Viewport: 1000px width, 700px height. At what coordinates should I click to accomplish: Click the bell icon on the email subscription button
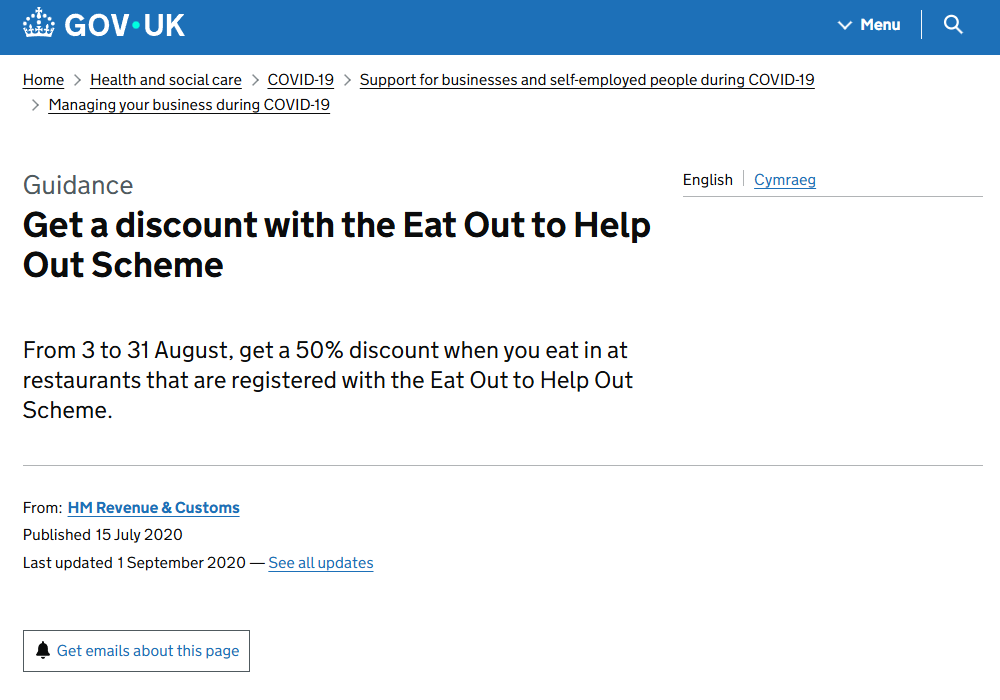[x=43, y=650]
